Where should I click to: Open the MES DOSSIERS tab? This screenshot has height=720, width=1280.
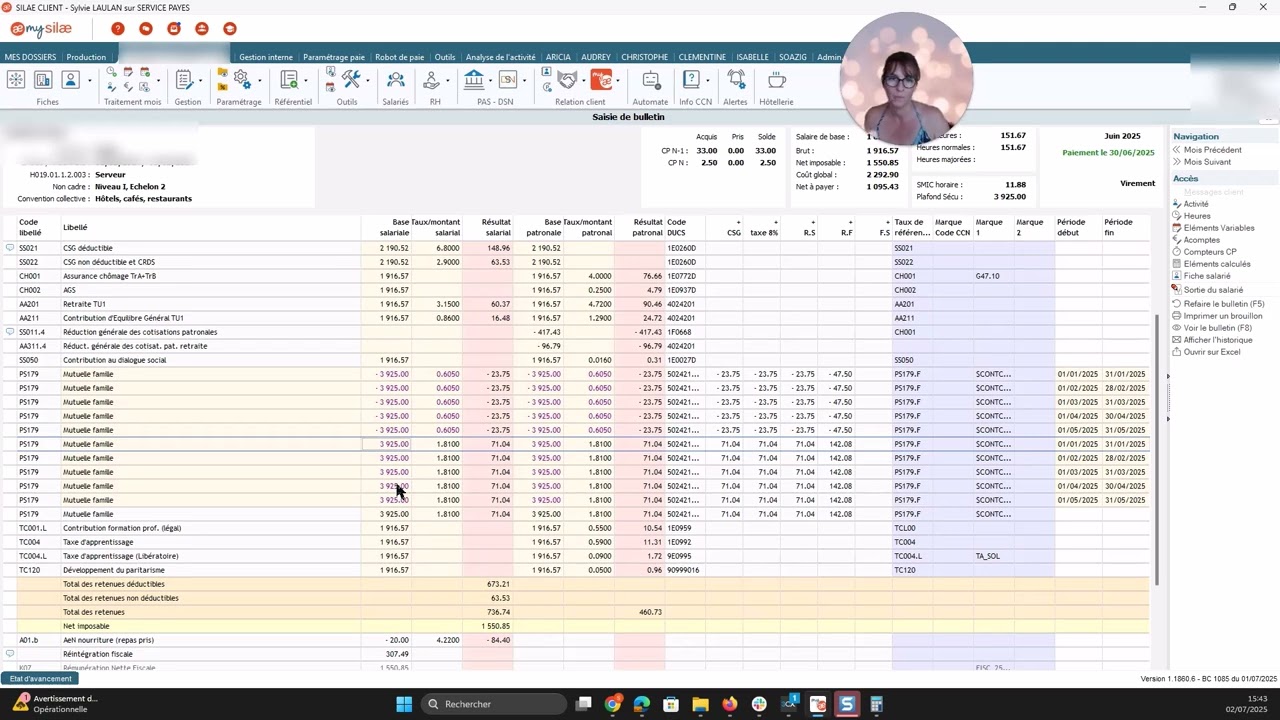[x=30, y=57]
